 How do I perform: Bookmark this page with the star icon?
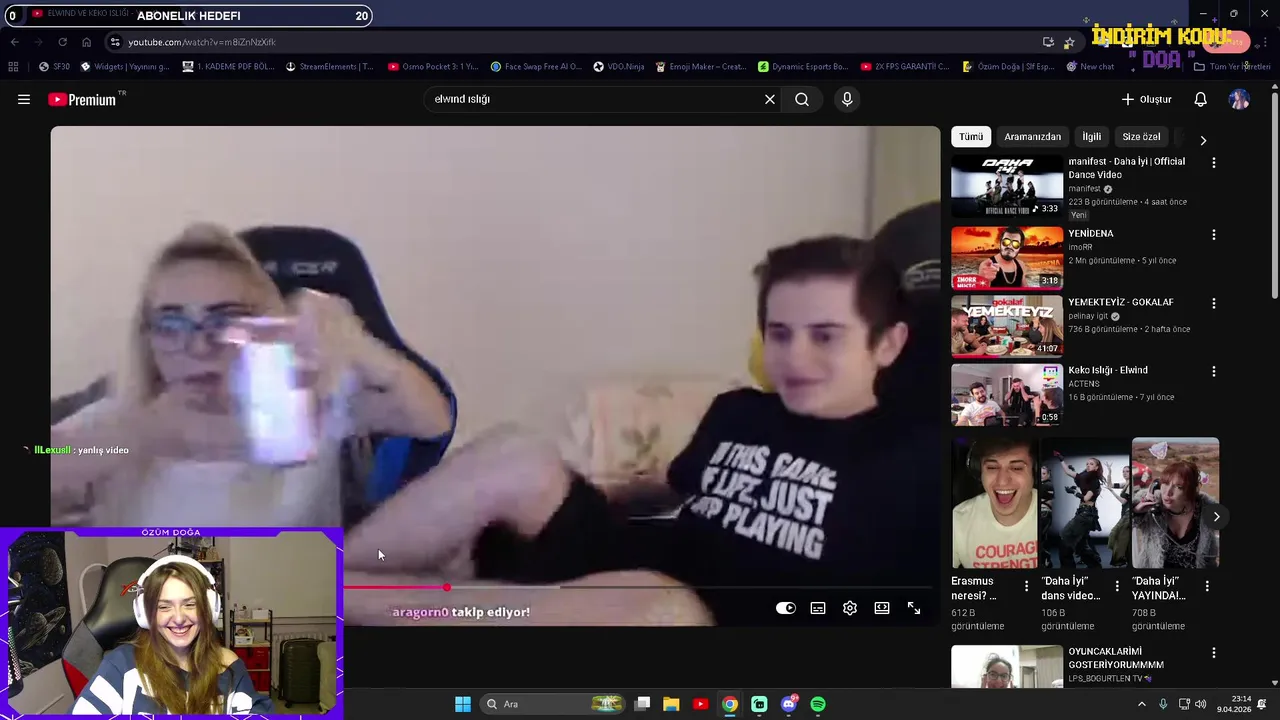coord(1069,42)
